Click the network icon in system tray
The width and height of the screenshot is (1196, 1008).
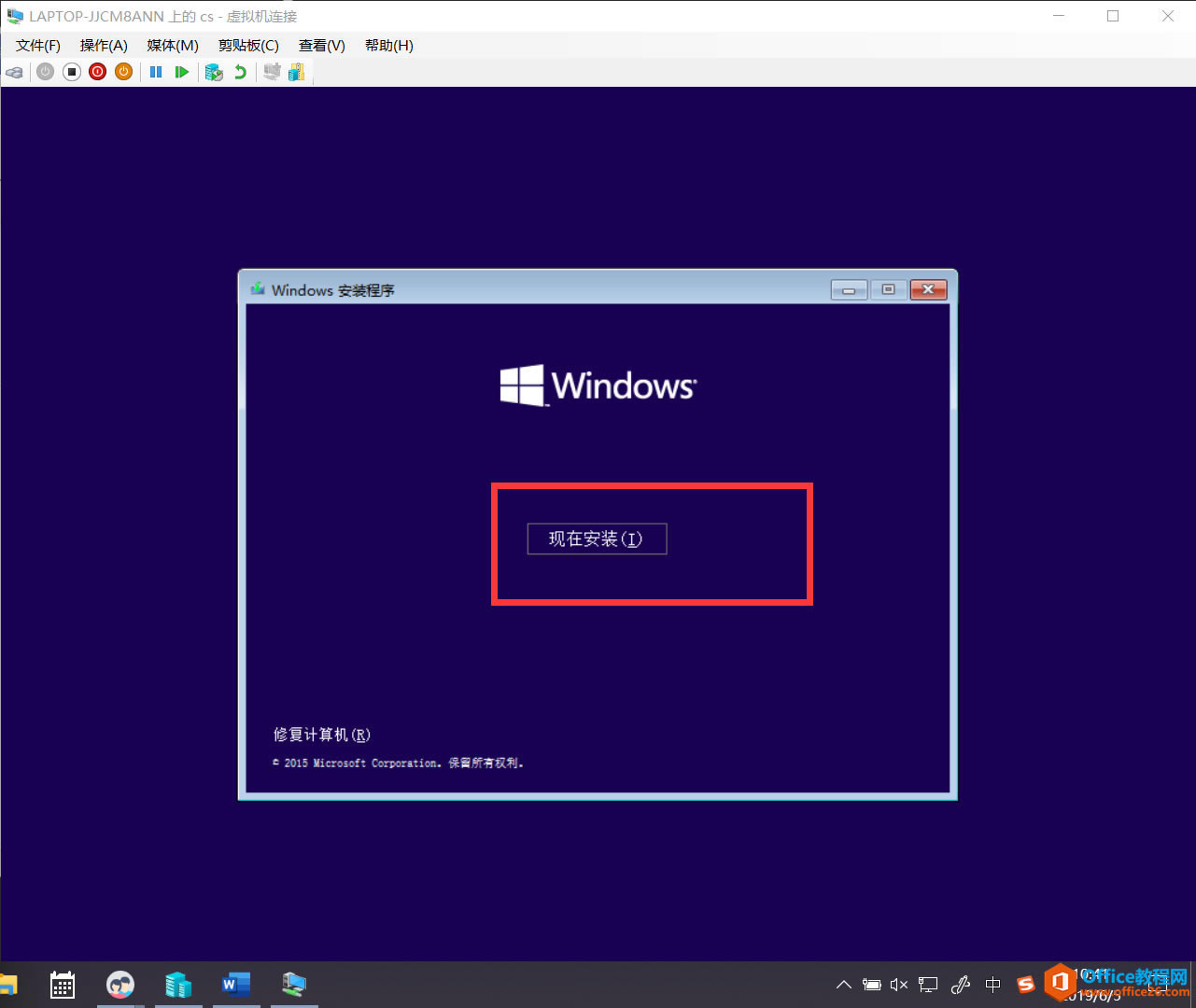click(928, 985)
